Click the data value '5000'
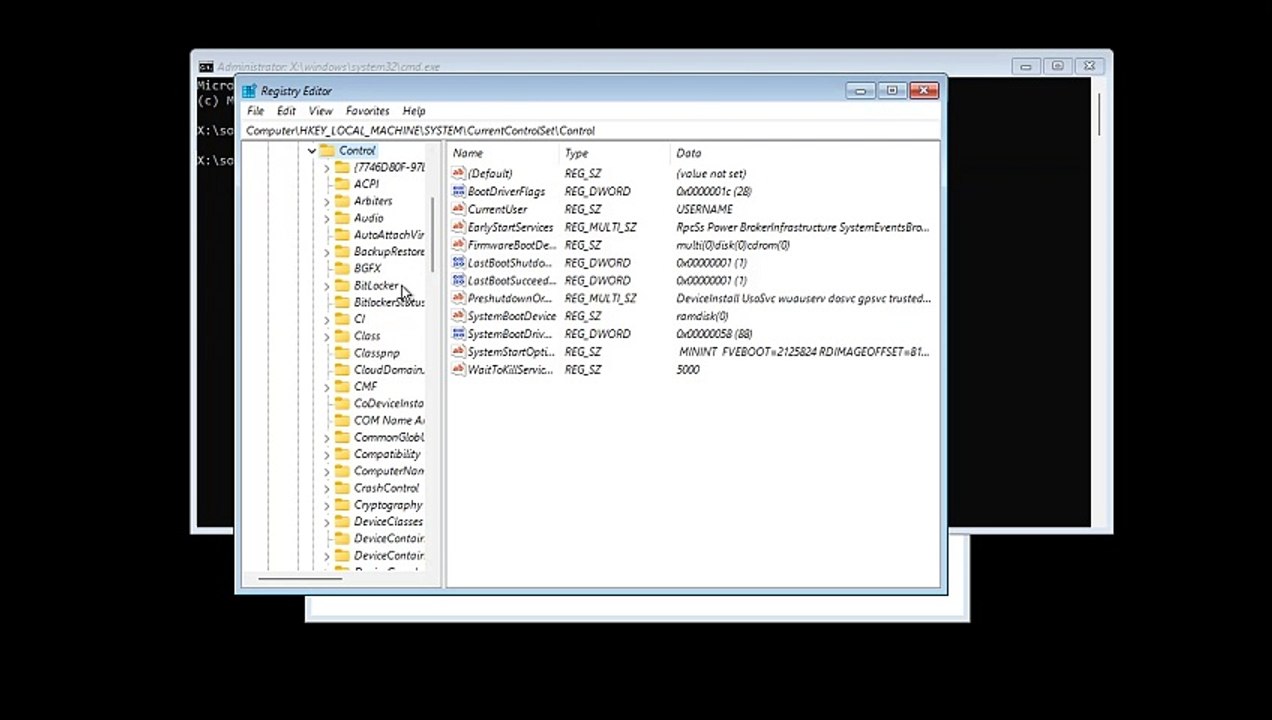 coord(688,370)
